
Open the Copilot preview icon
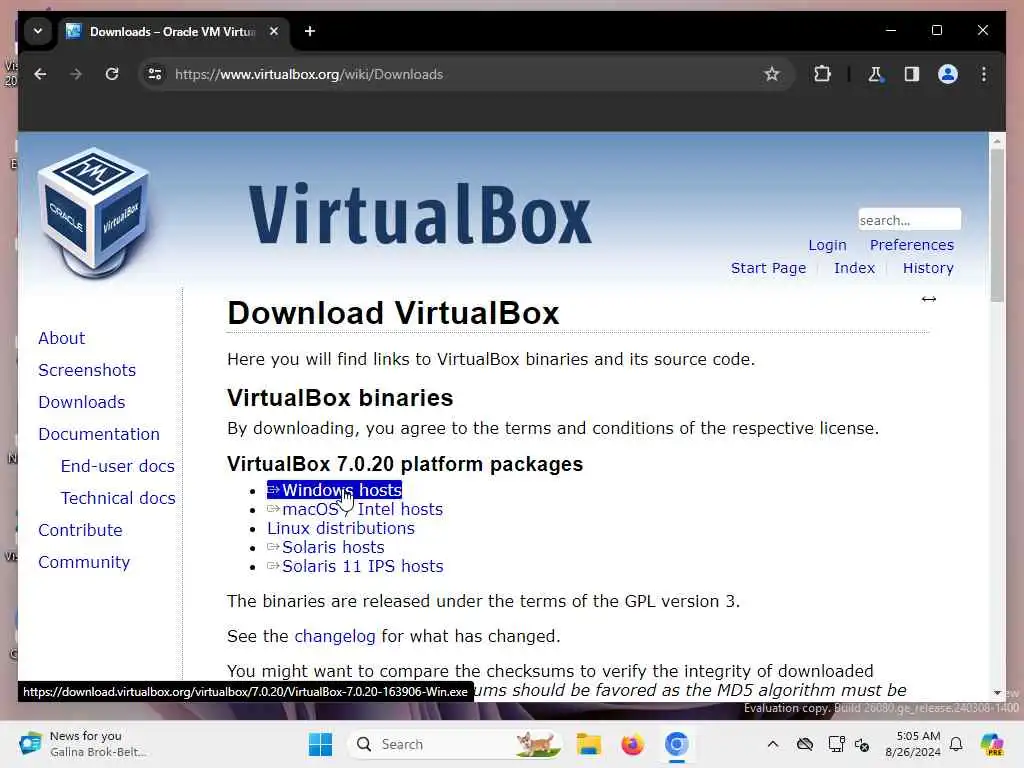pos(992,744)
